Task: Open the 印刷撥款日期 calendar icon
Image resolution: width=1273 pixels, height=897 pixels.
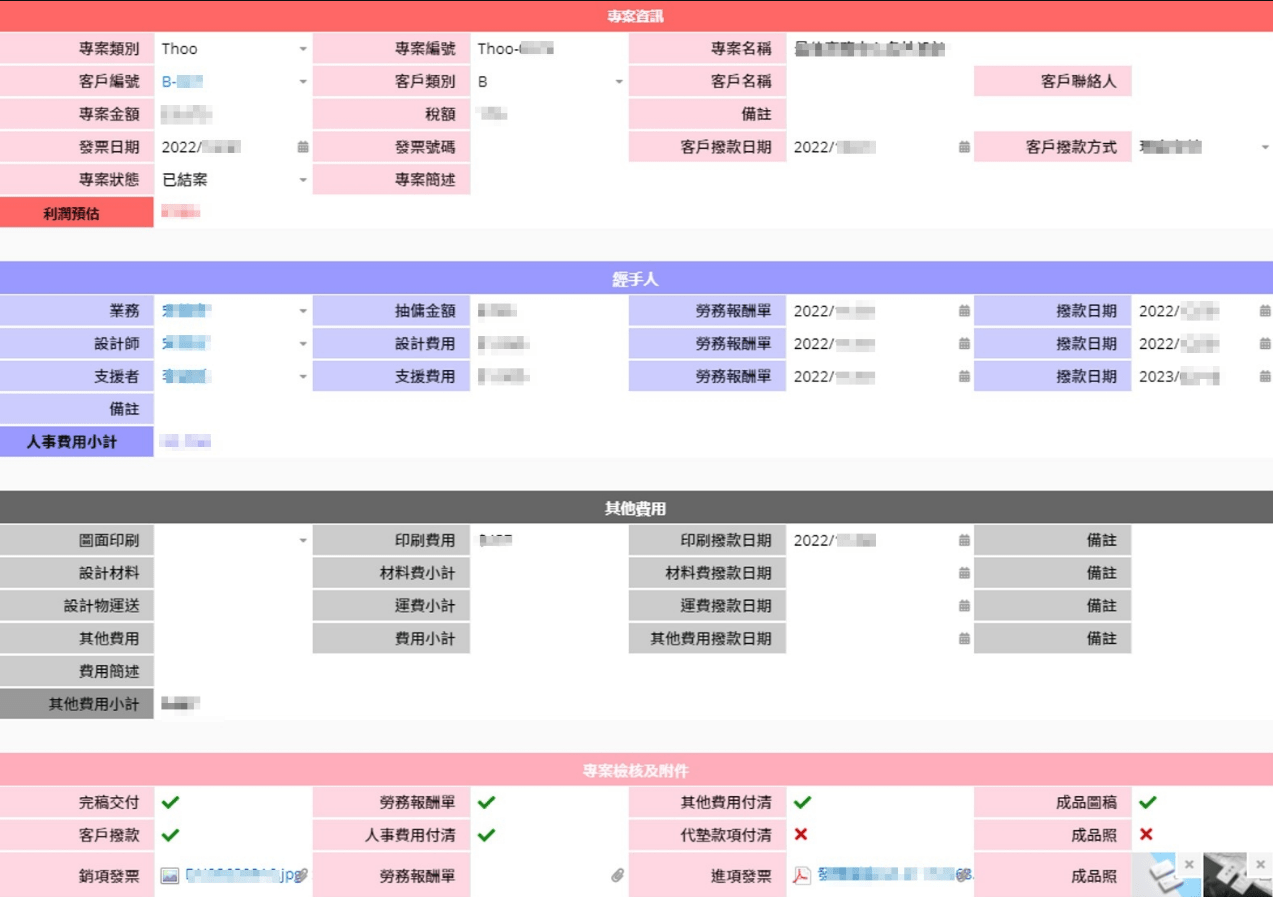Action: pyautogui.click(x=964, y=540)
